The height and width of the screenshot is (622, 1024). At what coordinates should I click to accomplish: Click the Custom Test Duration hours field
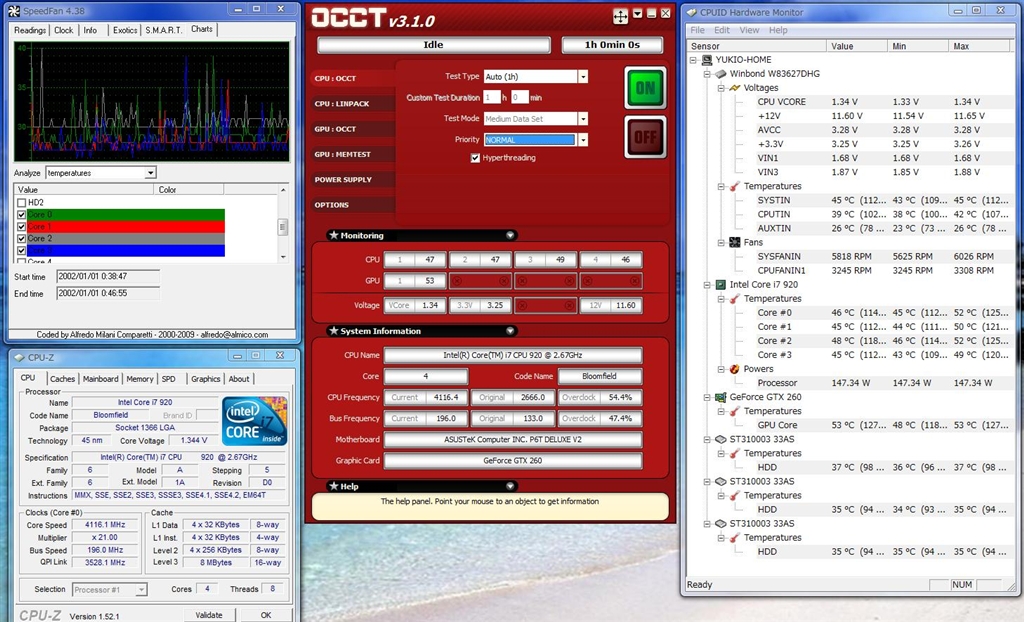pos(491,97)
